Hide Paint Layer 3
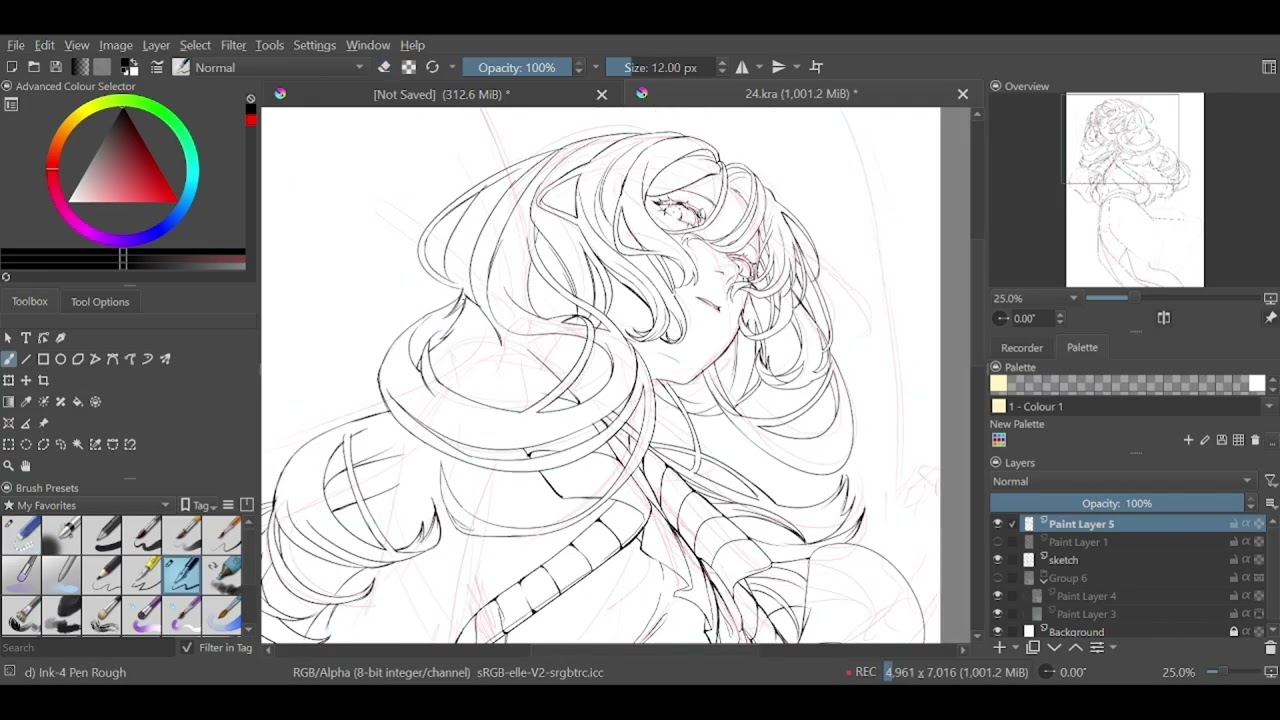The width and height of the screenshot is (1280, 720). click(x=997, y=614)
